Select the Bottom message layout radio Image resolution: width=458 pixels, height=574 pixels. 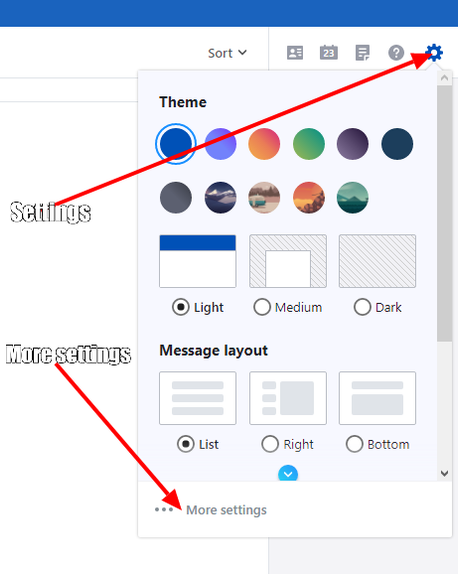tap(354, 444)
